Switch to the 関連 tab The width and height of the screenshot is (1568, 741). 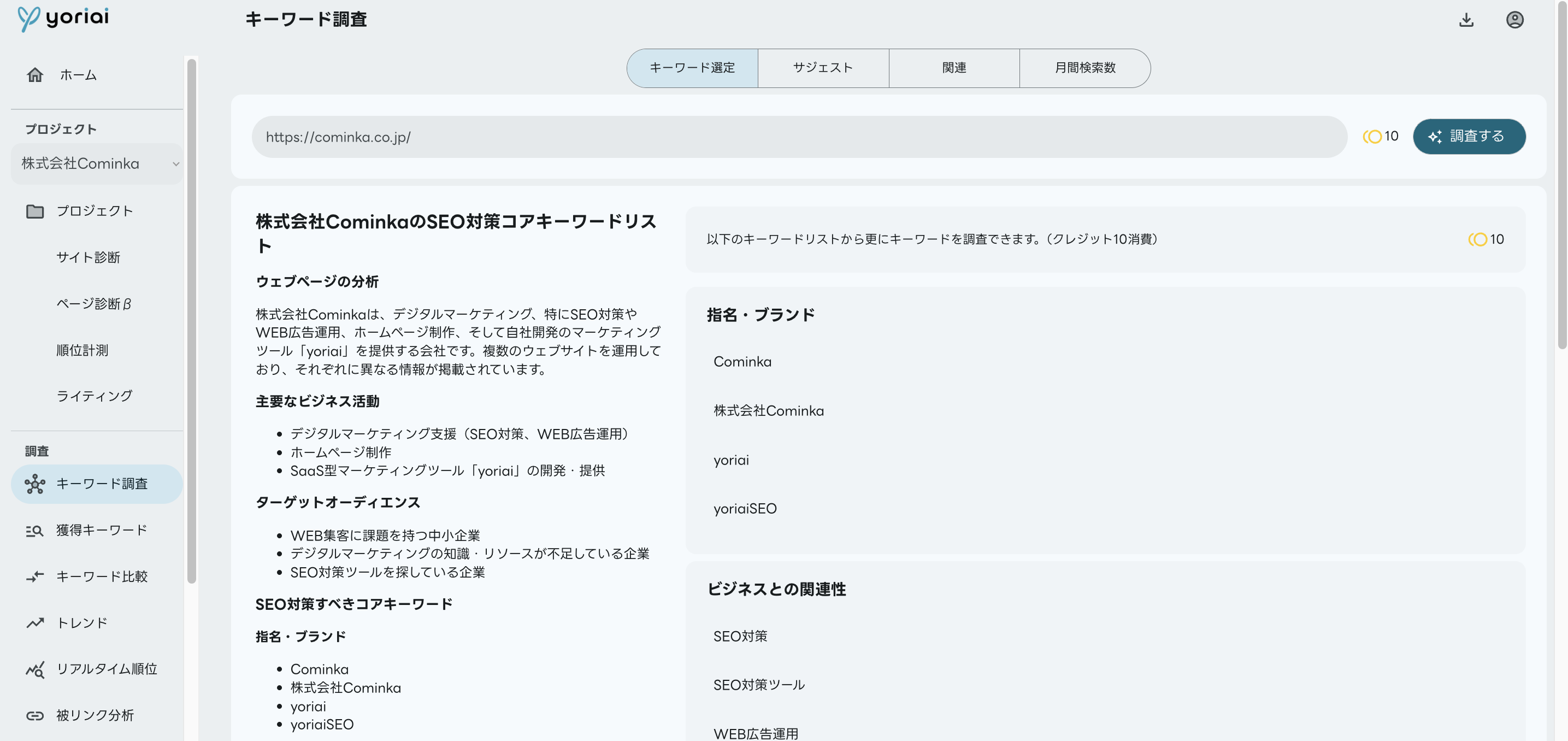(954, 68)
